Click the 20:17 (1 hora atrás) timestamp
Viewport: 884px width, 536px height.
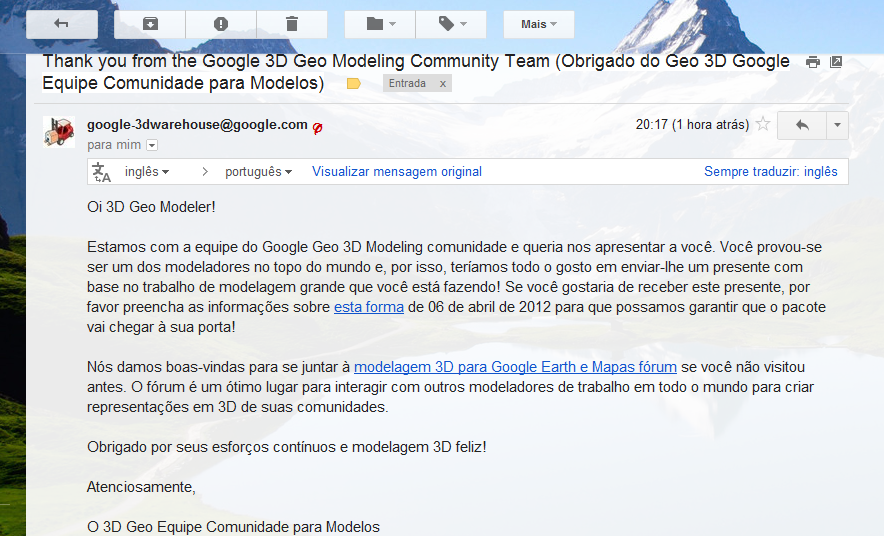point(692,125)
